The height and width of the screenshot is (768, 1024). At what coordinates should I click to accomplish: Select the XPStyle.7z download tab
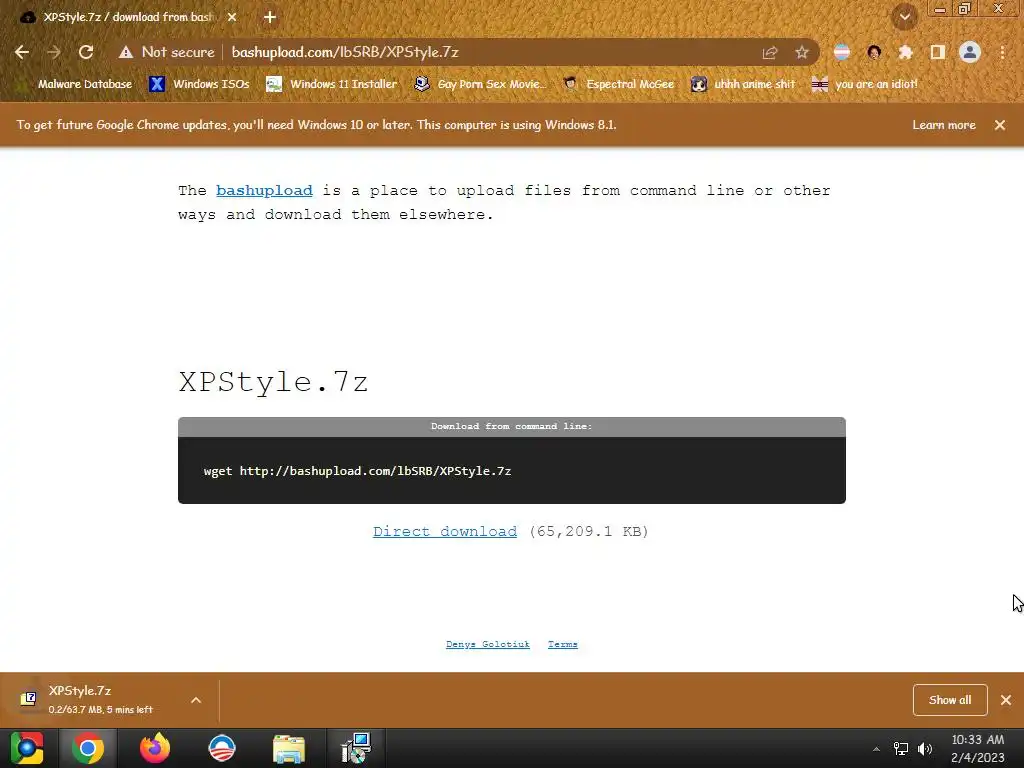click(129, 17)
